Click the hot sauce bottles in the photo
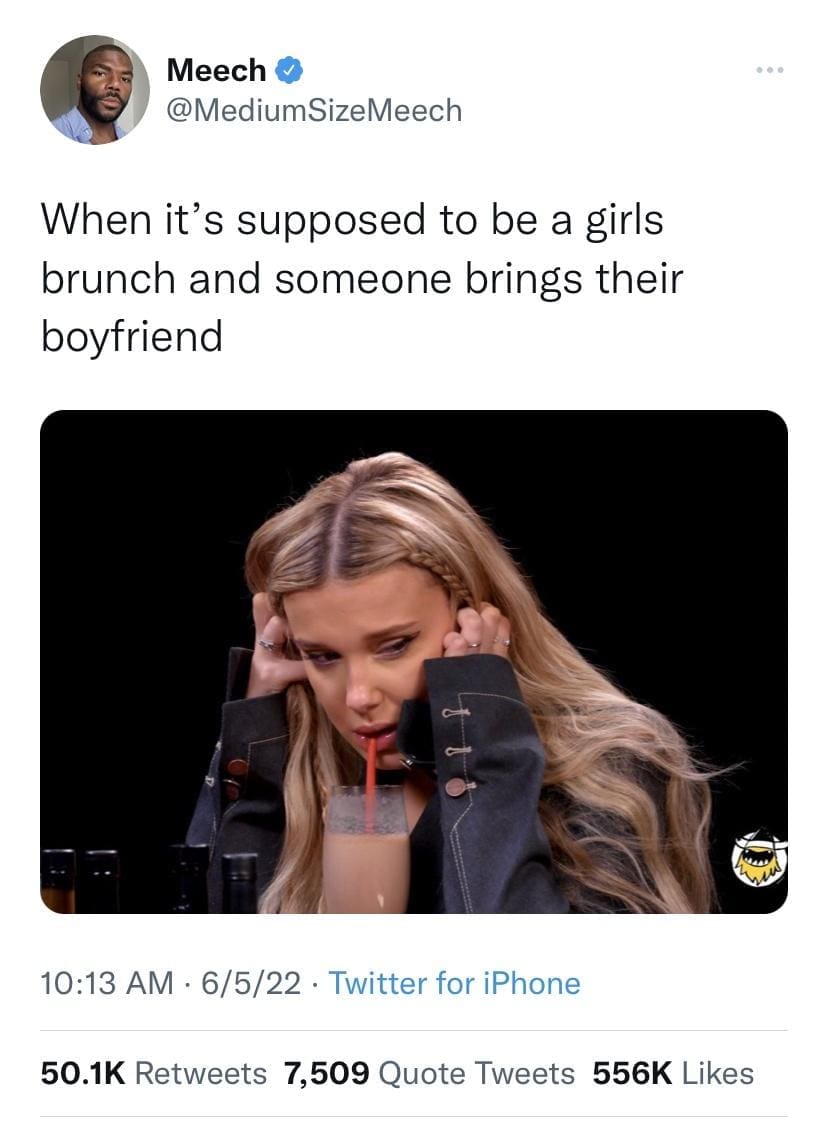Image resolution: width=828 pixels, height=1129 pixels. click(x=150, y=881)
